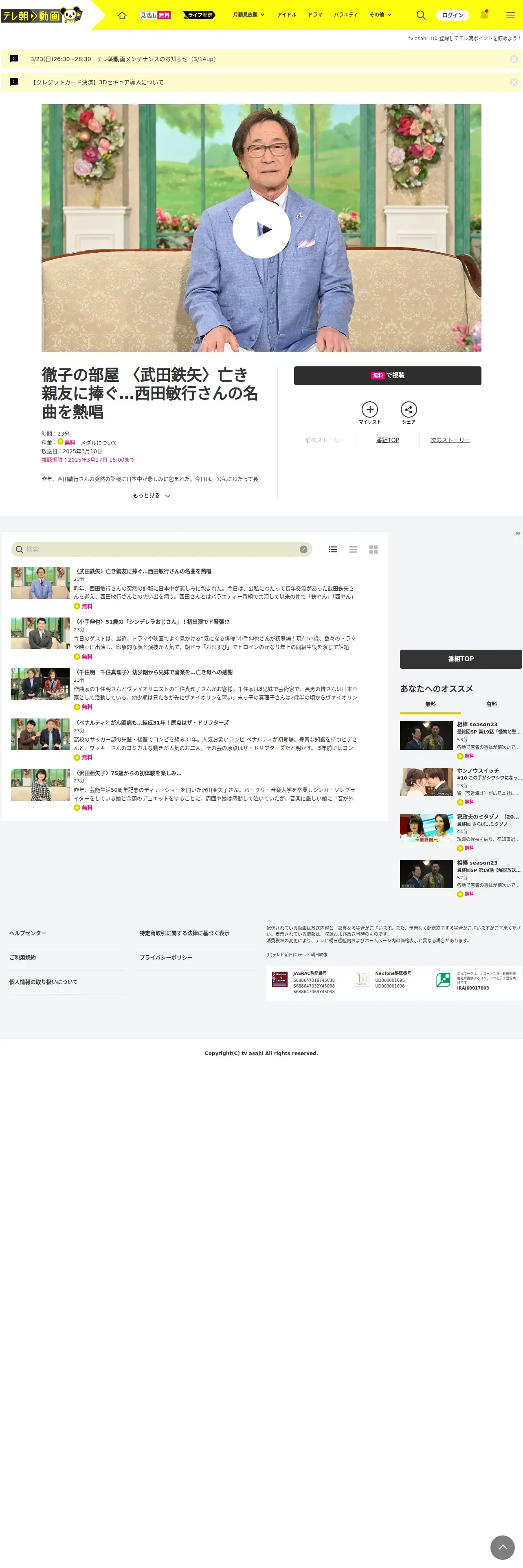Open バラエティ menu item
This screenshot has height=1568, width=523.
(345, 15)
